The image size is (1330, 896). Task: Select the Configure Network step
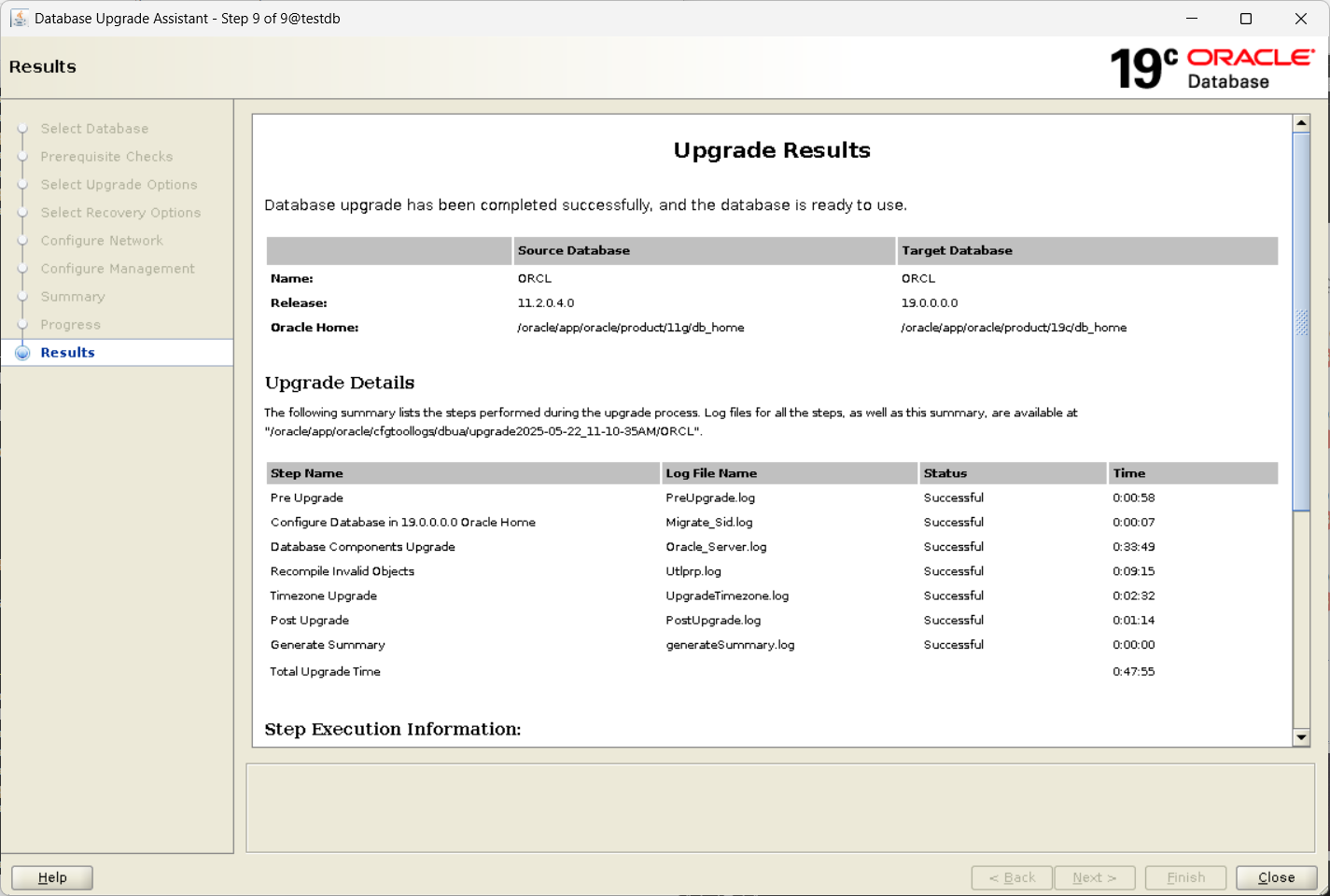(x=102, y=241)
